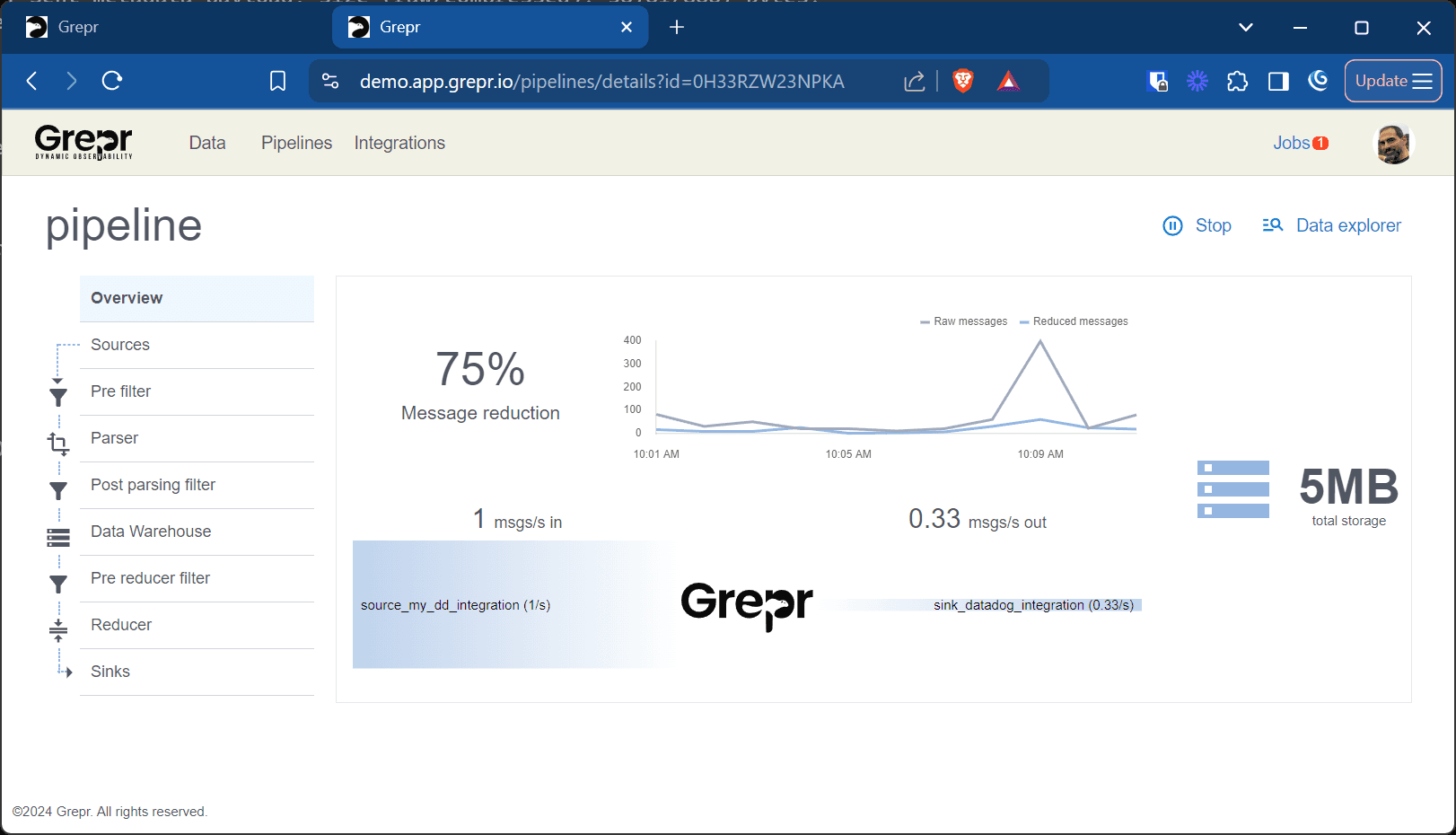The width and height of the screenshot is (1456, 835).
Task: Open the Post parsing filter section
Action: 197,485
